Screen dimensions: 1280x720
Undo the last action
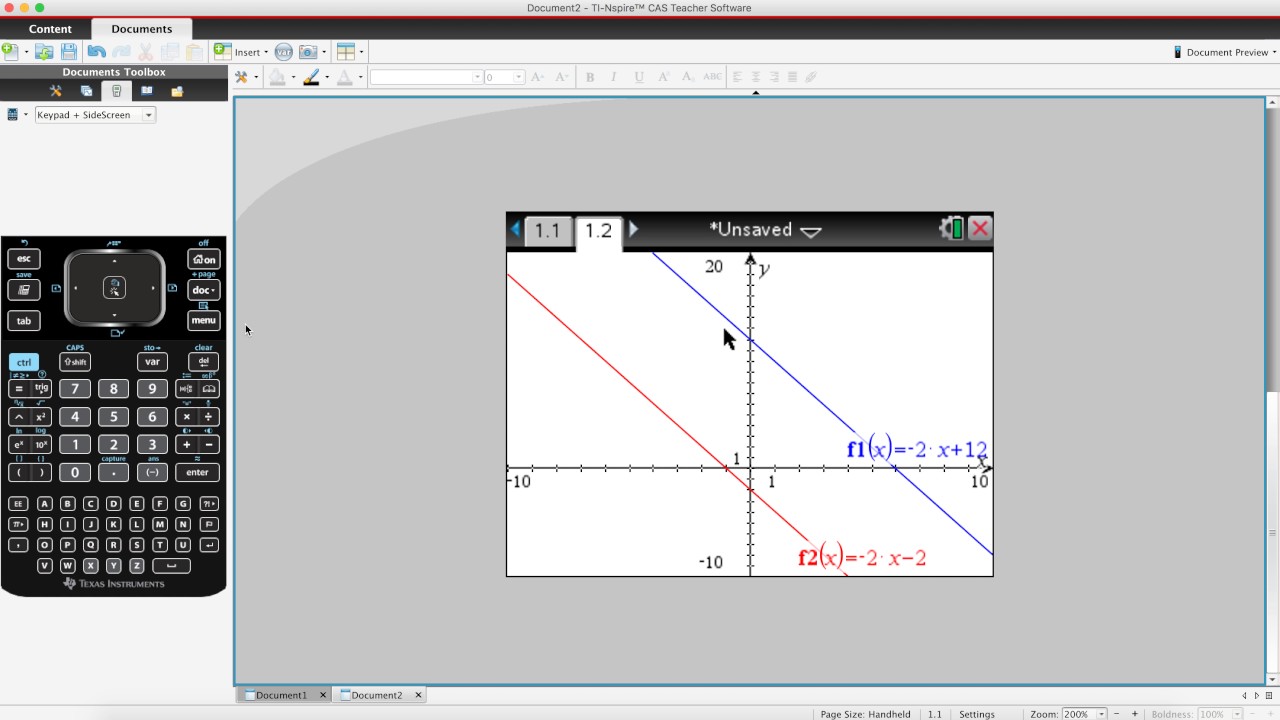tap(97, 52)
